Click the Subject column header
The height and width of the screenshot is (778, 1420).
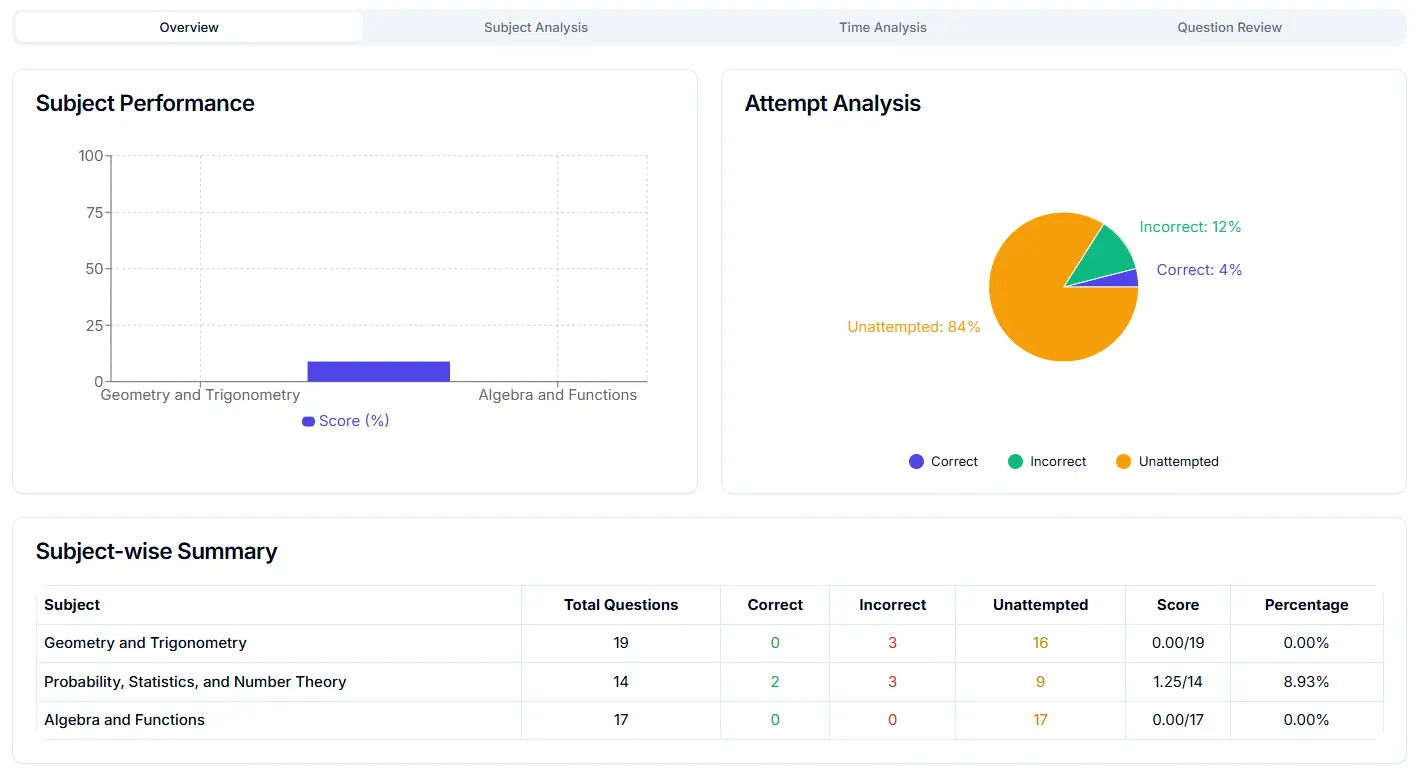(x=71, y=605)
